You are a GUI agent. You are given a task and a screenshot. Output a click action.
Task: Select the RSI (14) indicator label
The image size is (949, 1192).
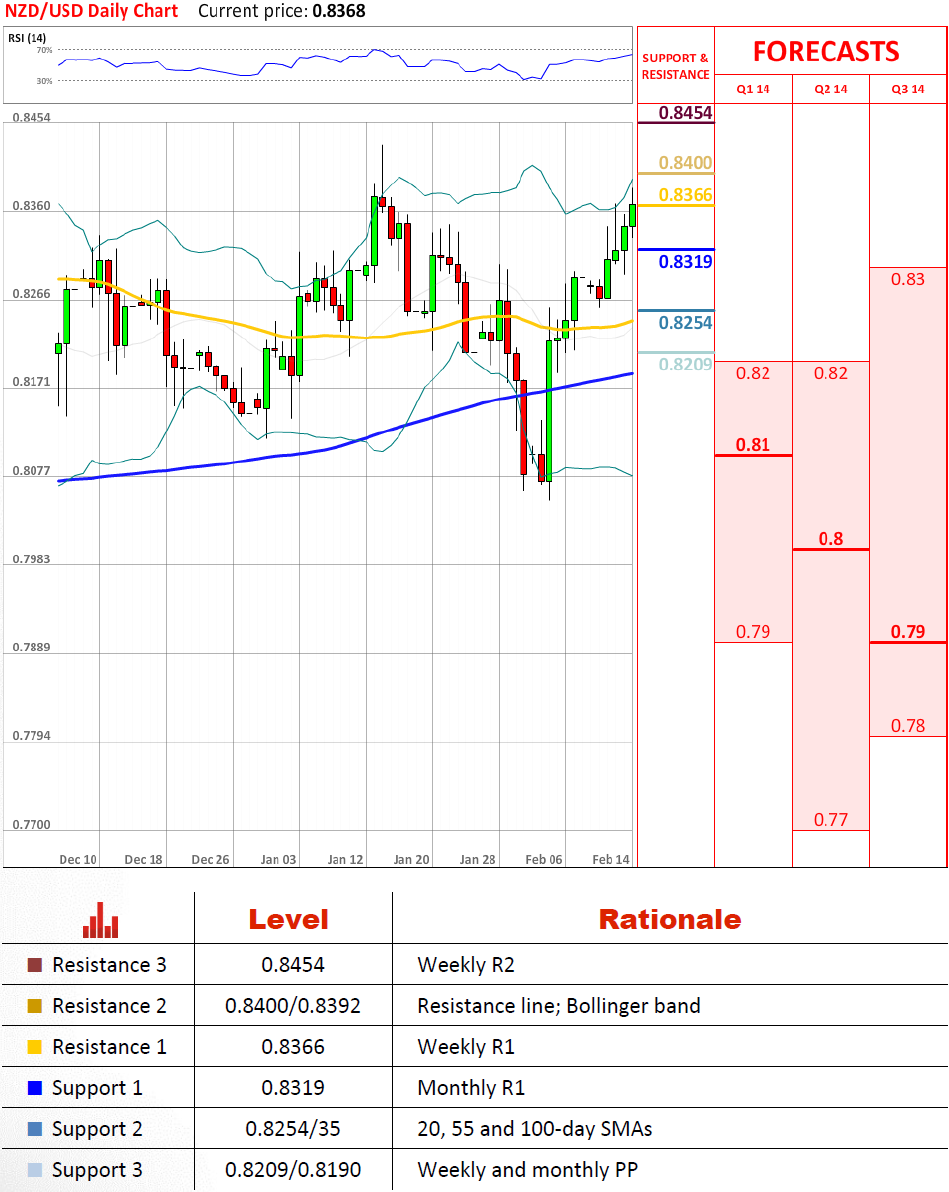[27, 38]
